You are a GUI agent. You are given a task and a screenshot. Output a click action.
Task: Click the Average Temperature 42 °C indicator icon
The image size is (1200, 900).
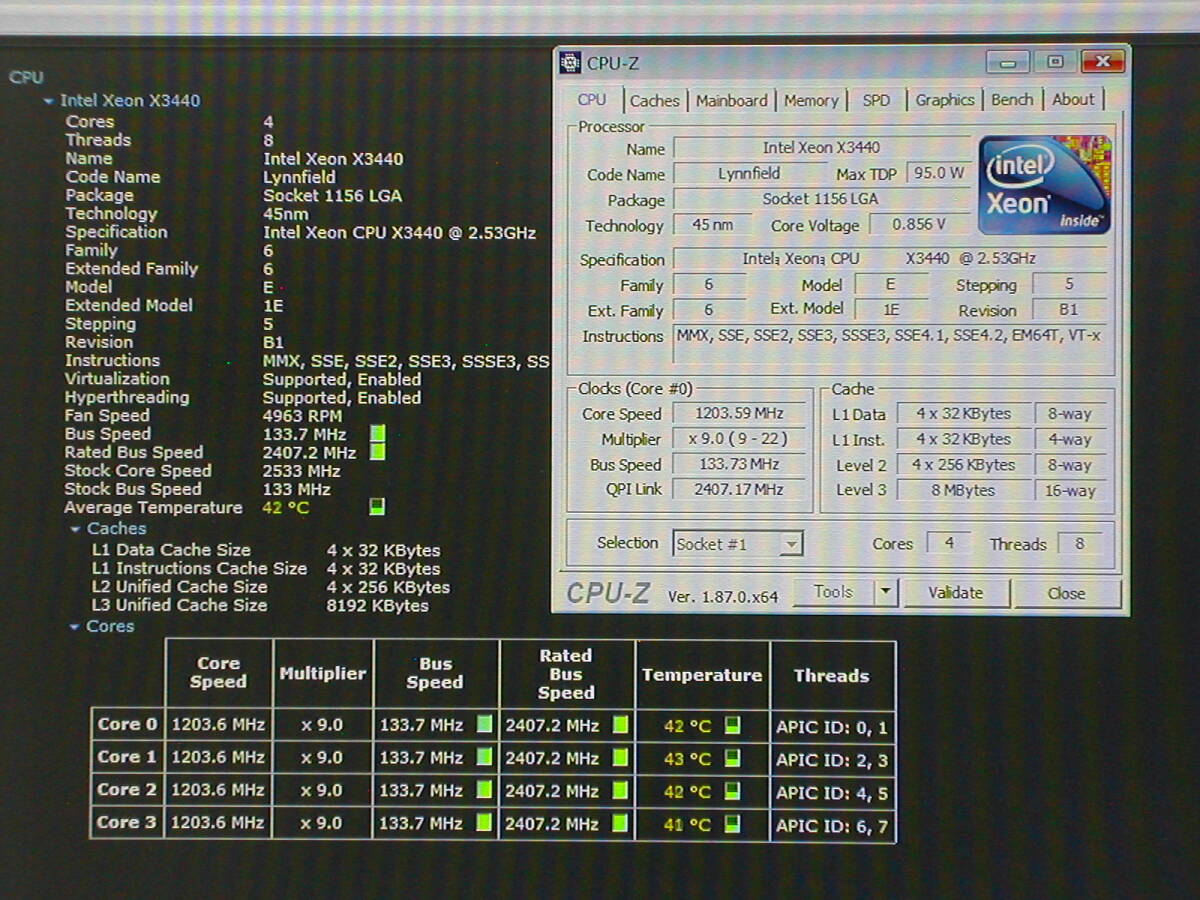click(x=376, y=507)
